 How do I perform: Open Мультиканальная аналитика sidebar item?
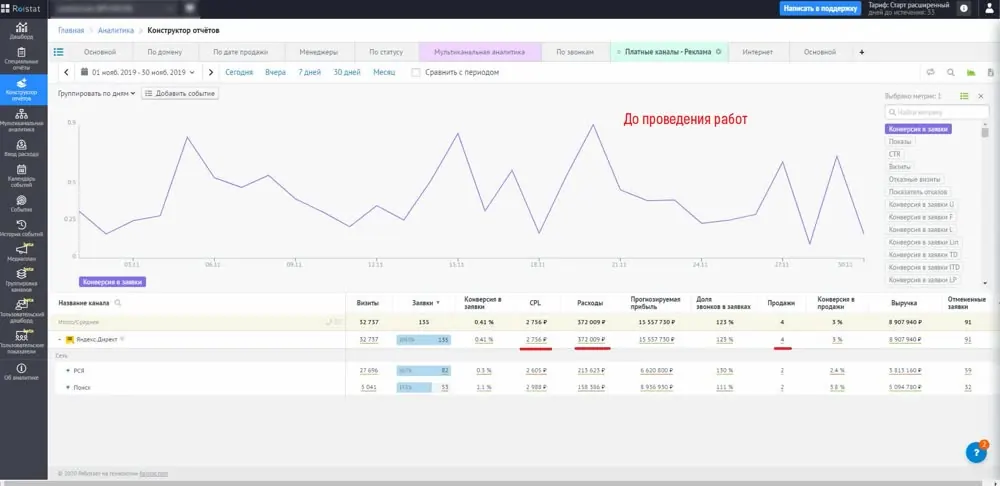click(x=22, y=121)
